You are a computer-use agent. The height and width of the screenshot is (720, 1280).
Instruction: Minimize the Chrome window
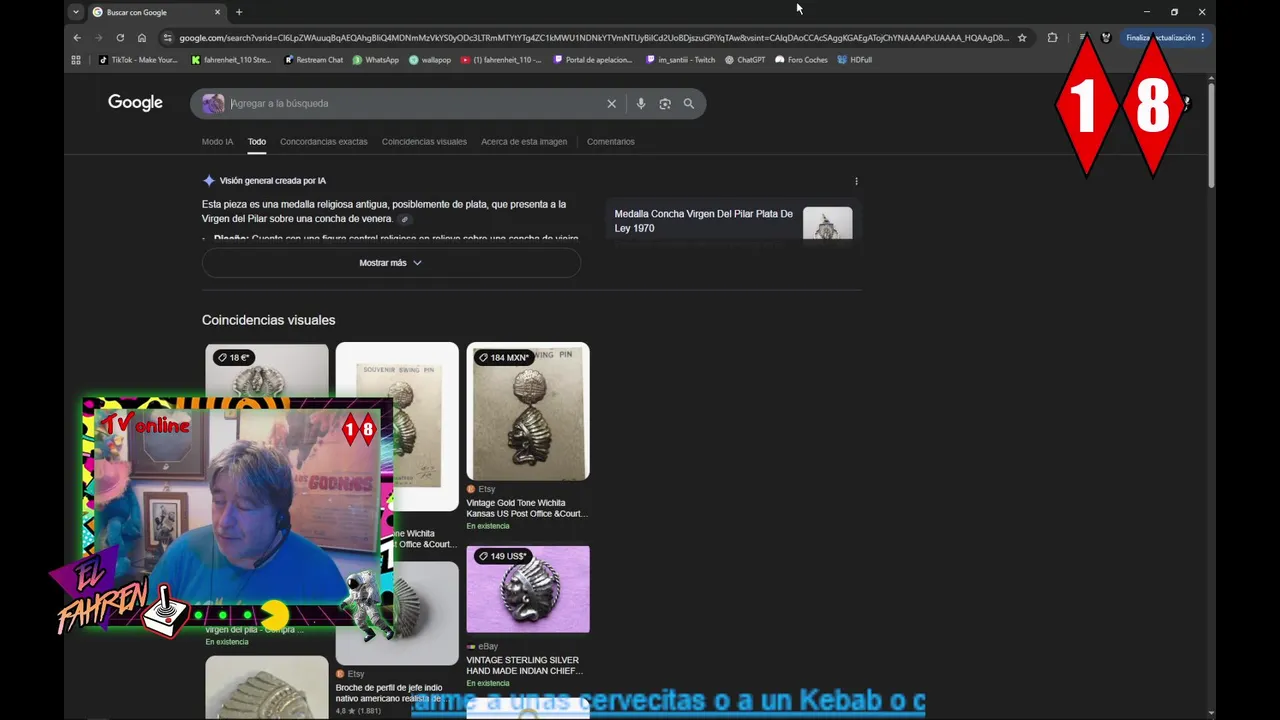1147,12
